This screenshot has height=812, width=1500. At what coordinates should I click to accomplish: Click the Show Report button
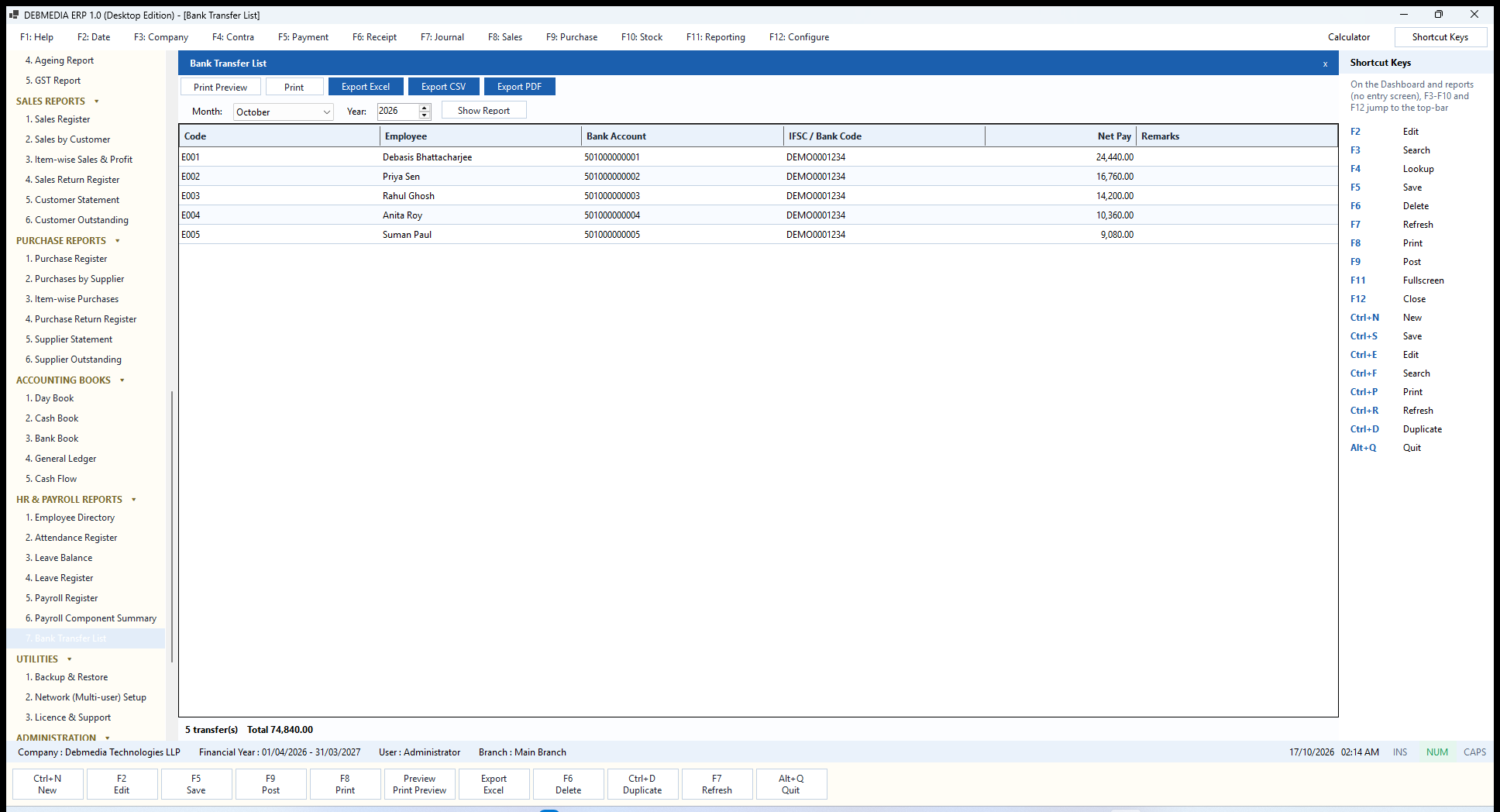(484, 111)
